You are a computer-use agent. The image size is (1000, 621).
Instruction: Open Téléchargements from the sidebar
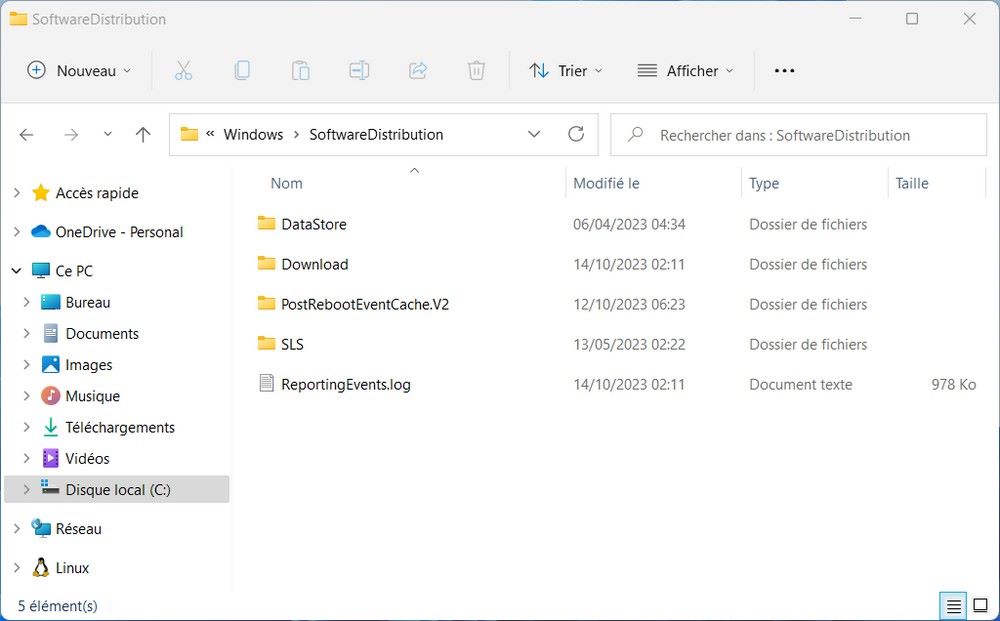tap(120, 427)
